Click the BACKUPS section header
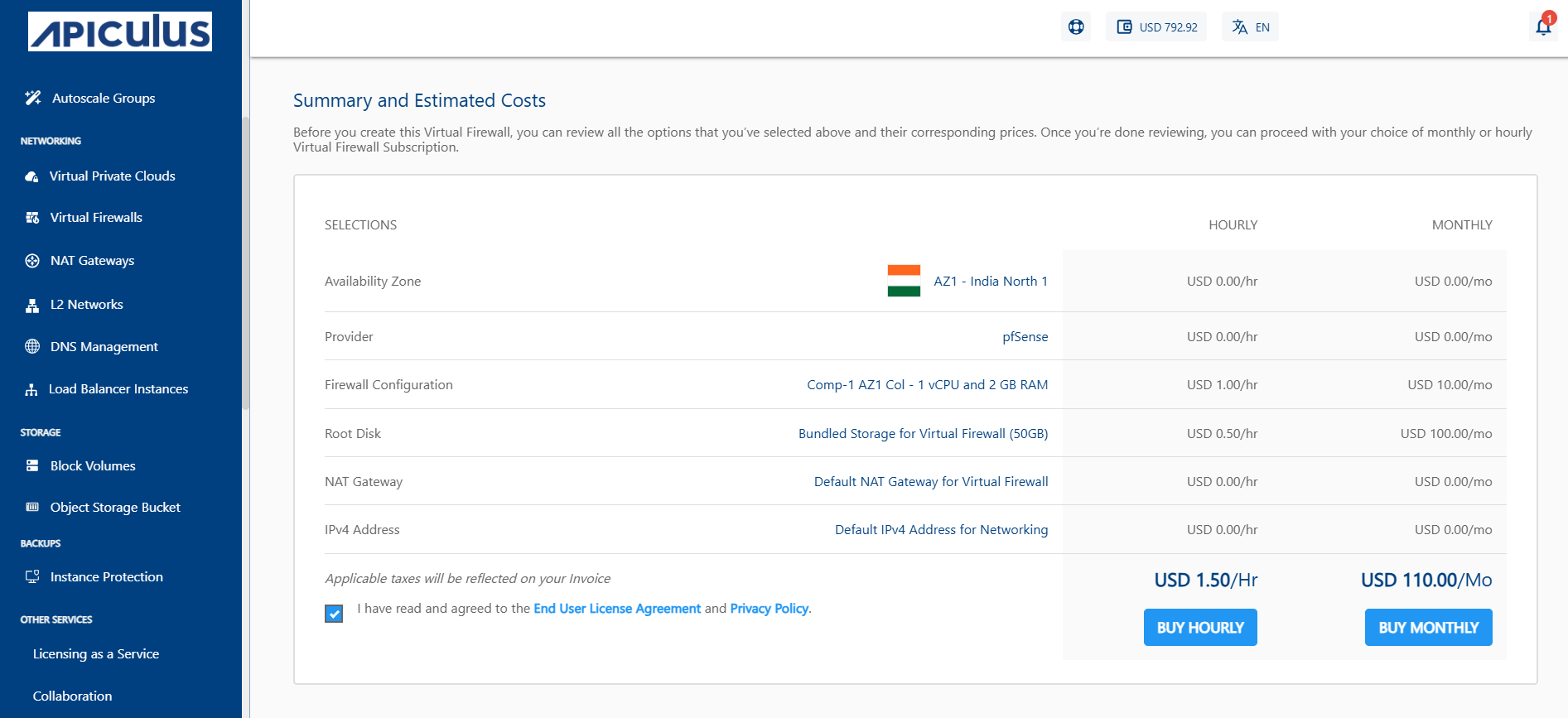This screenshot has height=718, width=1568. click(41, 544)
